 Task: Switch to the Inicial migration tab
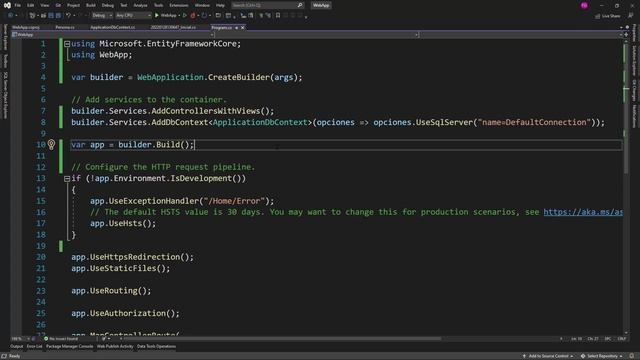(173, 27)
